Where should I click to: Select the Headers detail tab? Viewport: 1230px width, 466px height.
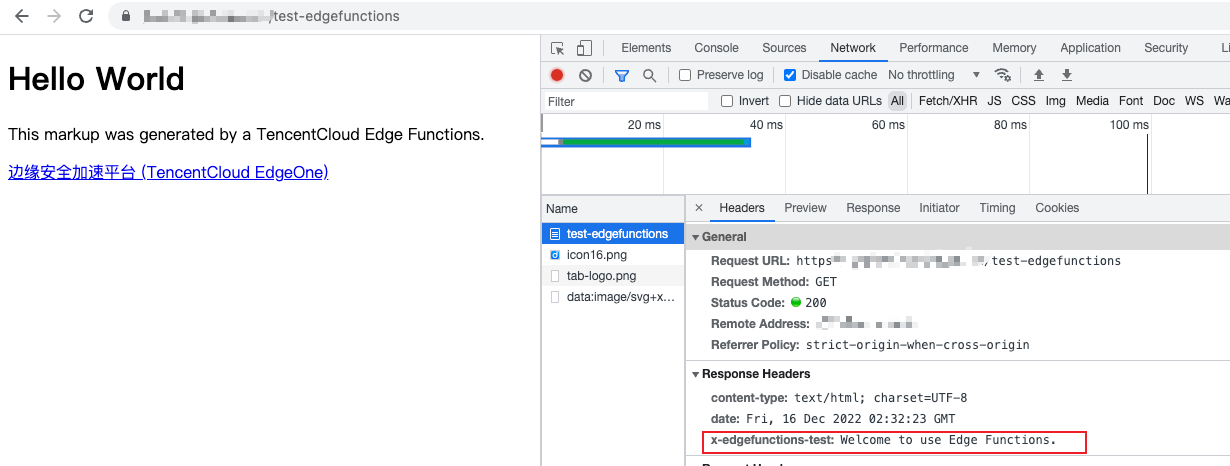point(742,208)
